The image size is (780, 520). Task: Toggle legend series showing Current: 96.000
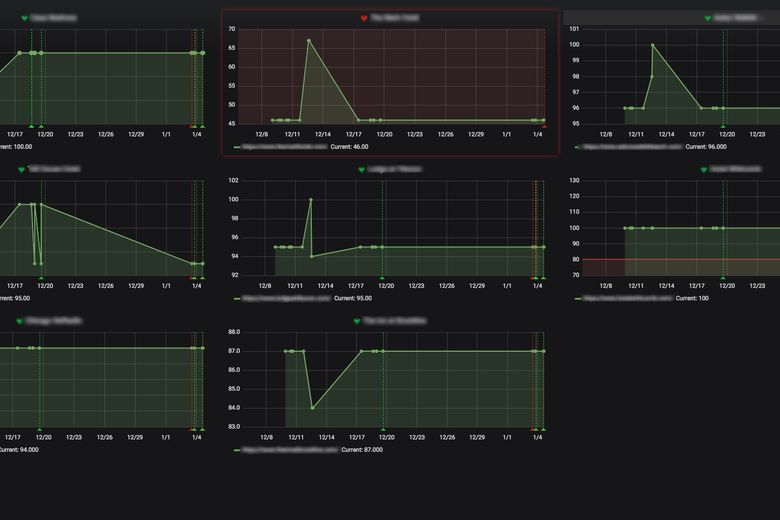pyautogui.click(x=630, y=146)
